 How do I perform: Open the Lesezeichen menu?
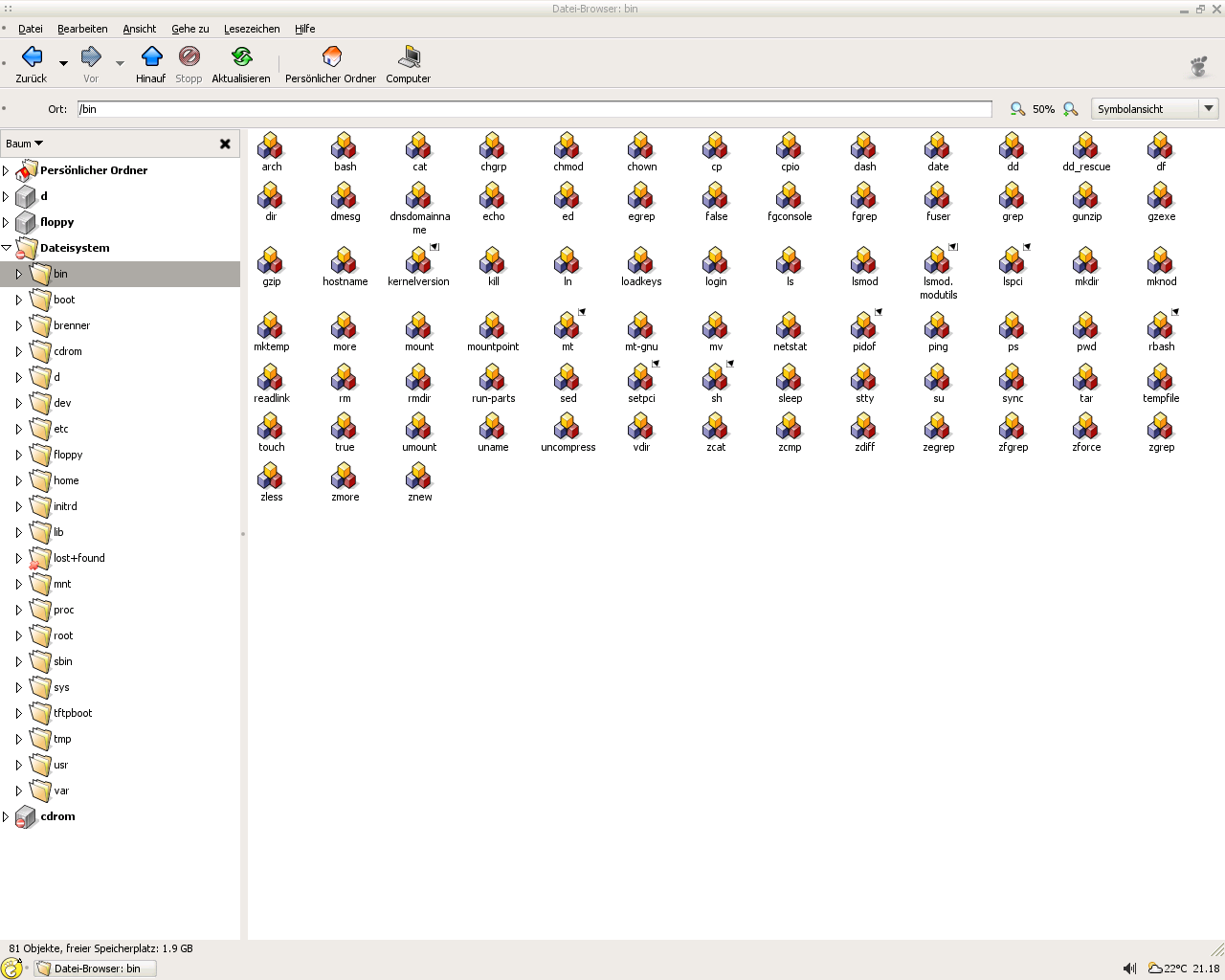pyautogui.click(x=252, y=29)
